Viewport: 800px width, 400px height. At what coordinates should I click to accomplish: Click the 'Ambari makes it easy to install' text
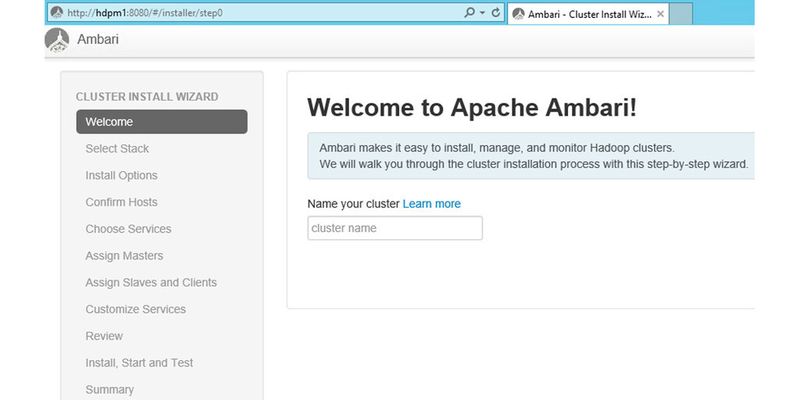click(497, 148)
